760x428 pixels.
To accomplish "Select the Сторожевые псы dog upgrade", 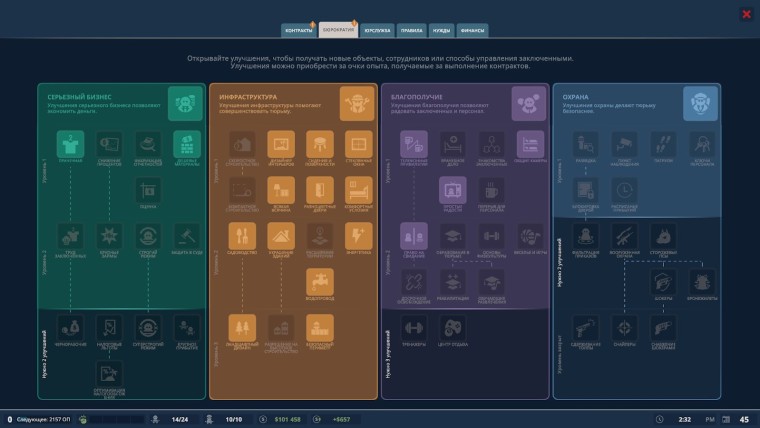I will tap(663, 236).
